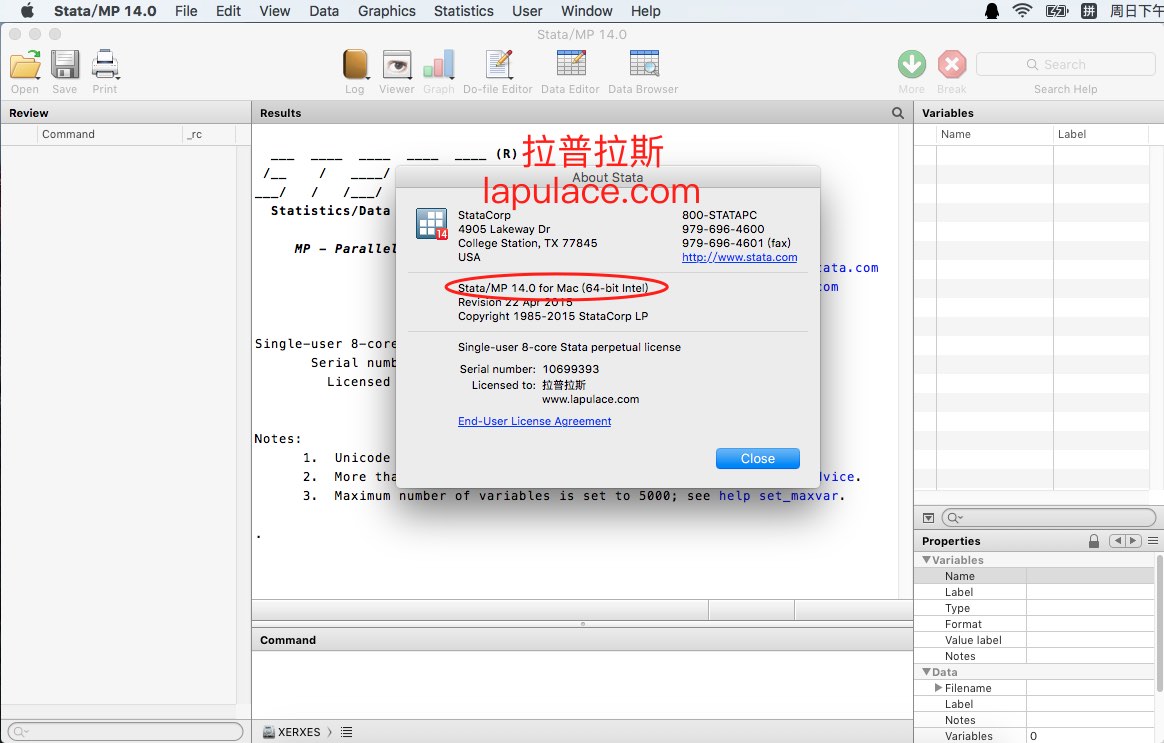Show next variable in Properties
Screen dimensions: 1164x743
pos(1134,541)
